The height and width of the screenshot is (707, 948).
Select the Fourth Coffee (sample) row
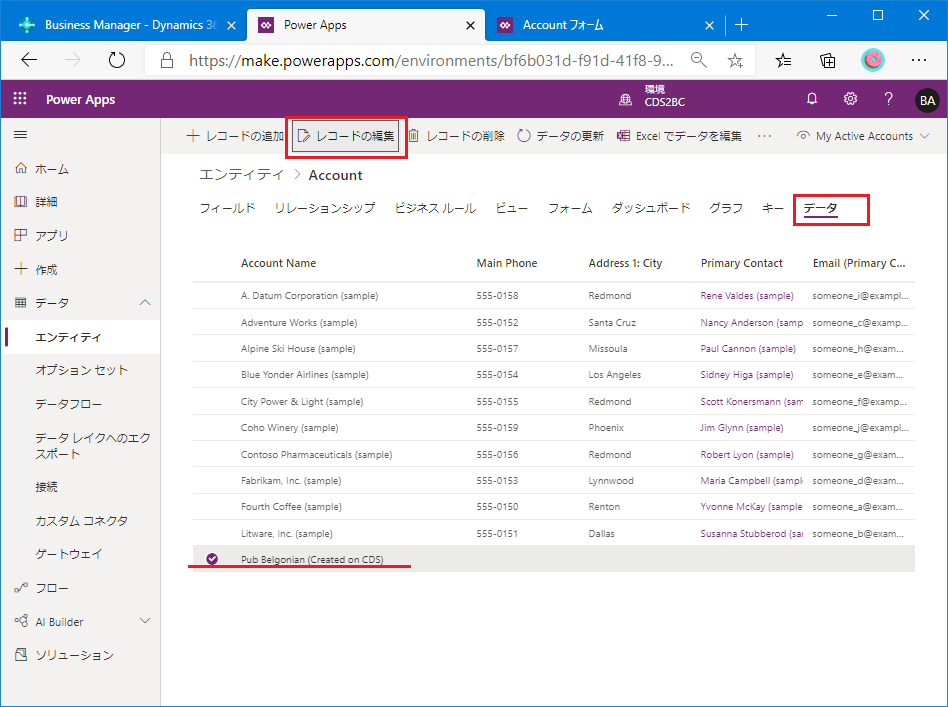[x=553, y=507]
